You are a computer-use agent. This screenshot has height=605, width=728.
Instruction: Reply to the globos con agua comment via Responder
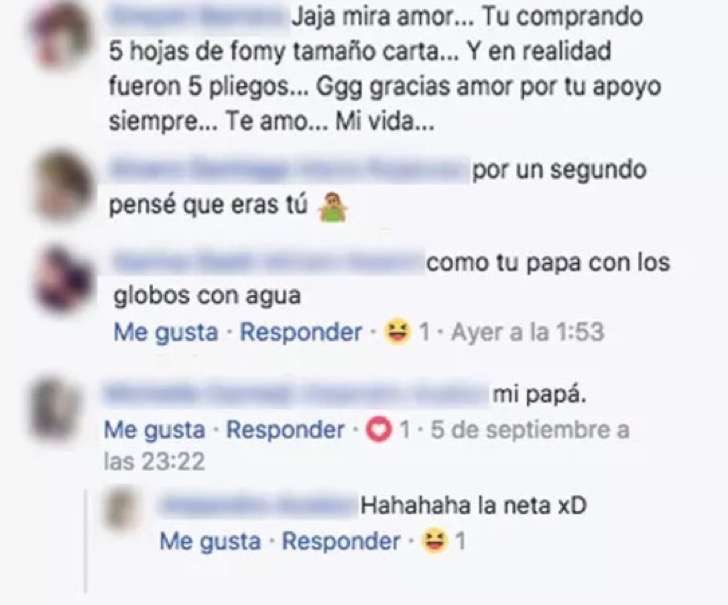tap(301, 332)
